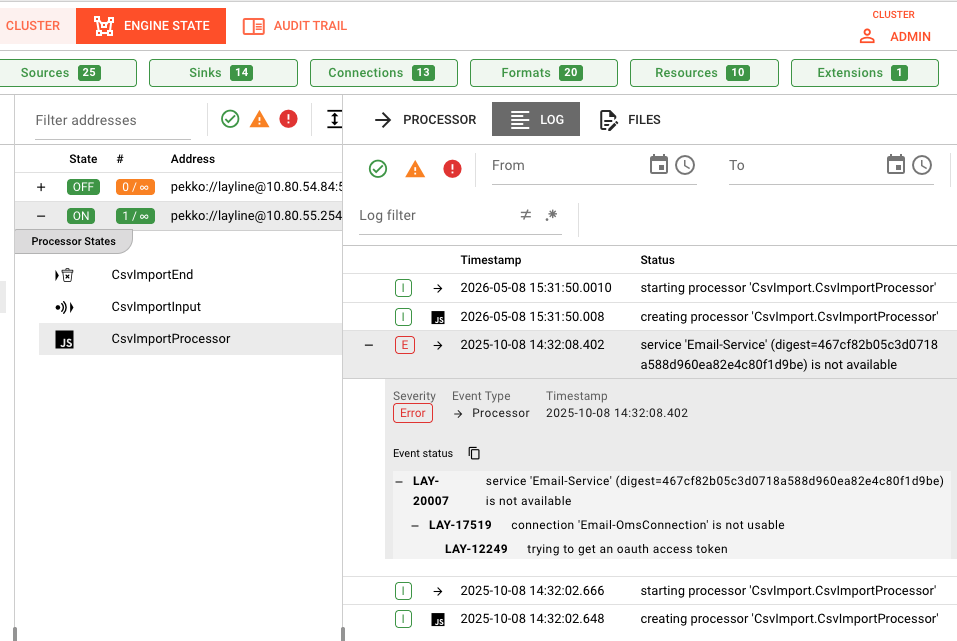Viewport: 957px width, 641px height.
Task: Click the expand-all rows icon in address toolbar
Action: click(334, 118)
